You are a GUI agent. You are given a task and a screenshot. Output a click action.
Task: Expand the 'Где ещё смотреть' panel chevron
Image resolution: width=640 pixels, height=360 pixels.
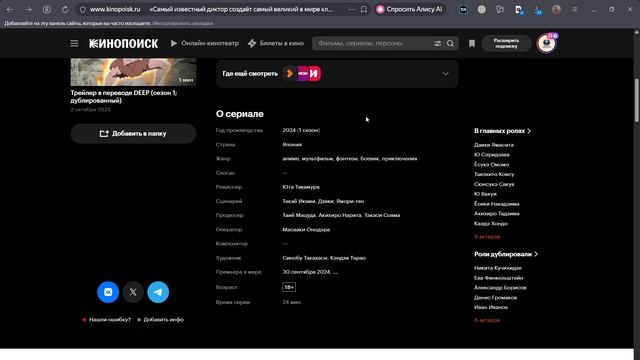click(445, 74)
